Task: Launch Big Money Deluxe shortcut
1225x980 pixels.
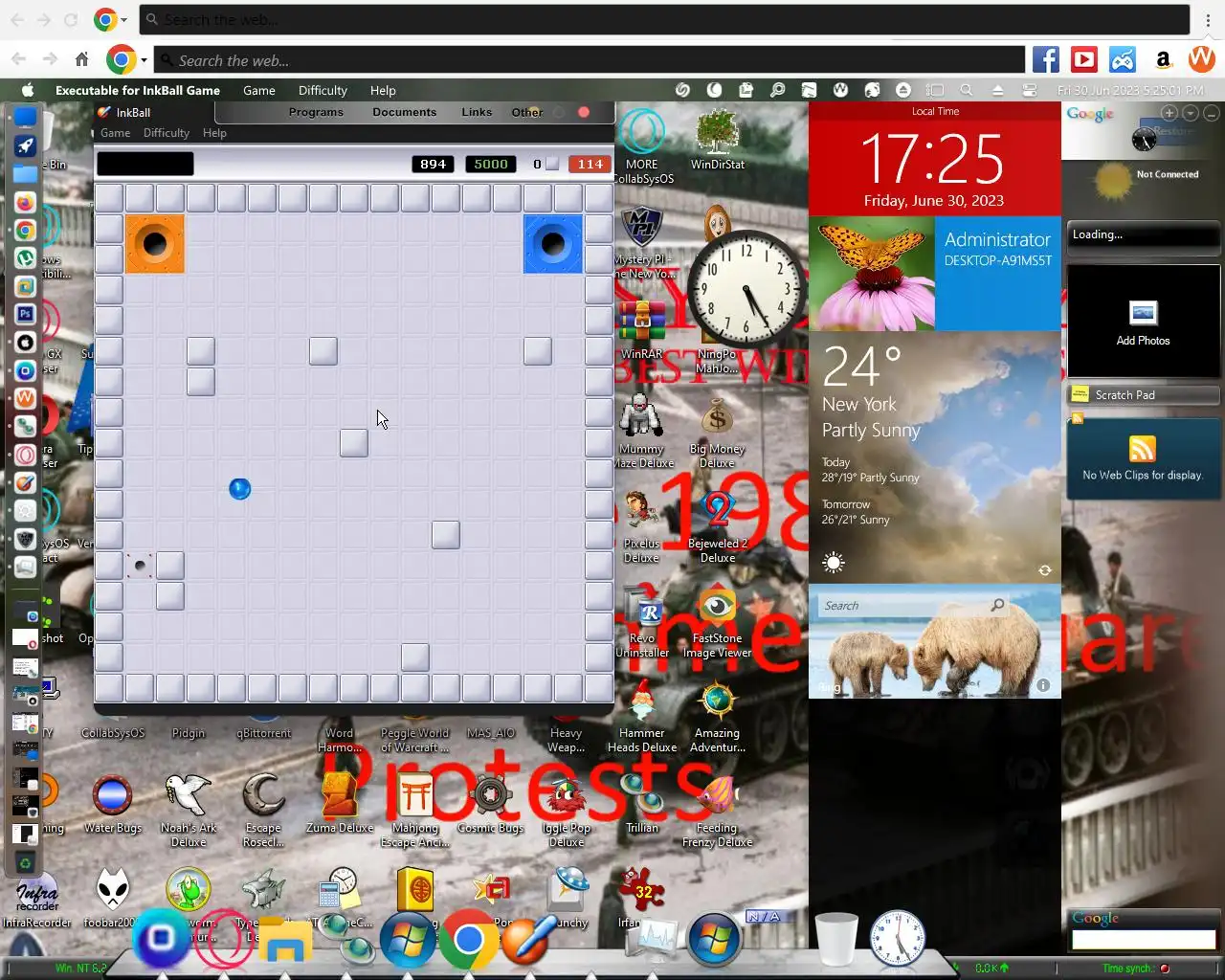Action: click(717, 431)
